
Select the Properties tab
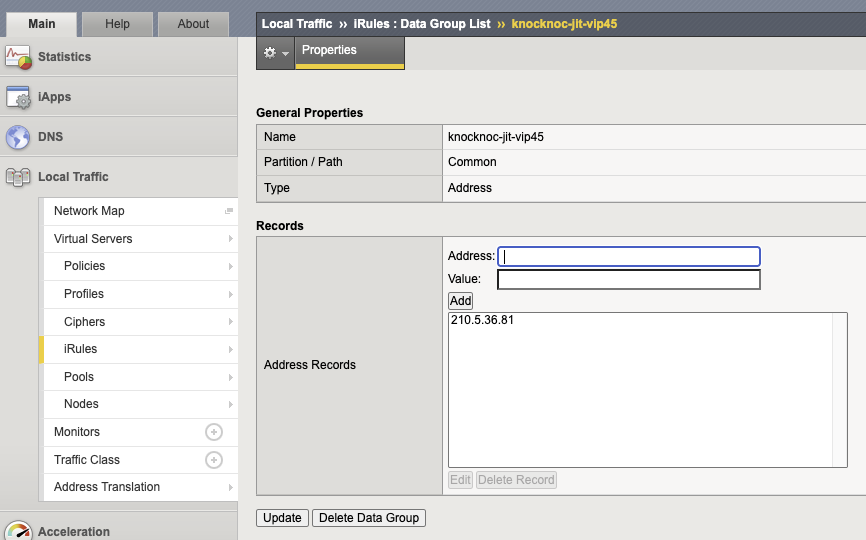(x=350, y=52)
